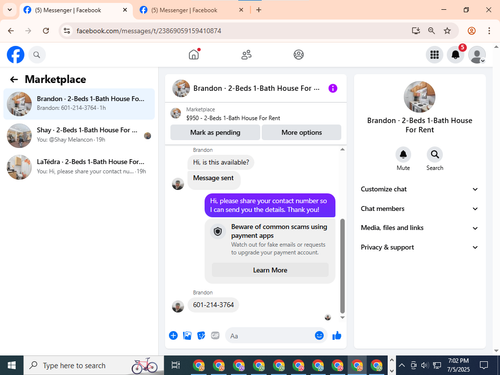Click the Facebook search magnifier icon

(37, 55)
